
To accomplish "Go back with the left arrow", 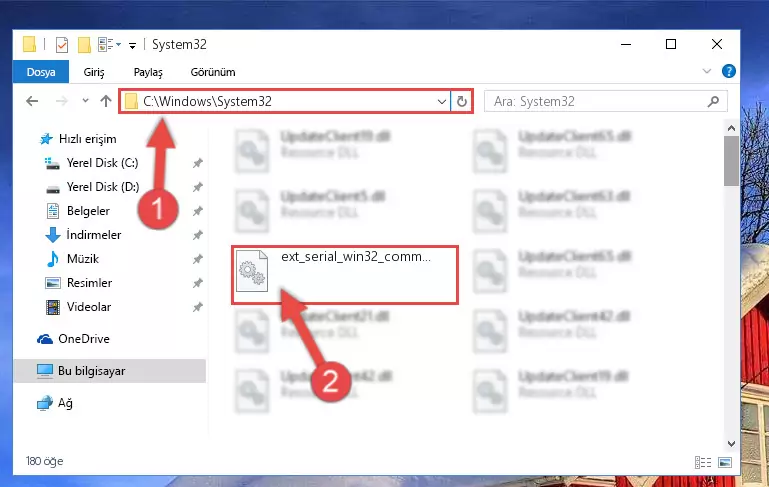I will tap(32, 101).
